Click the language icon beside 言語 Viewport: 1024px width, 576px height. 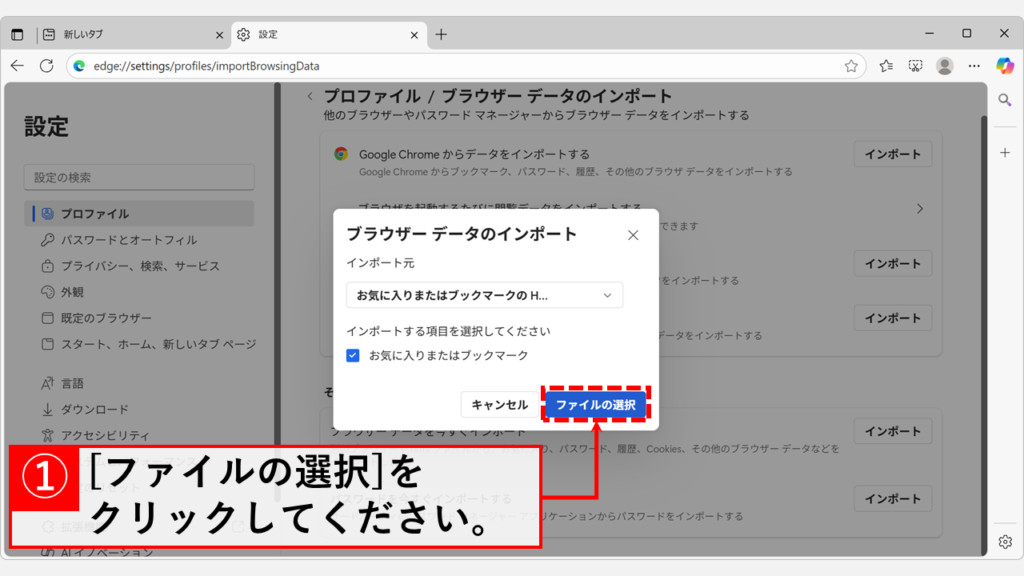pyautogui.click(x=47, y=383)
